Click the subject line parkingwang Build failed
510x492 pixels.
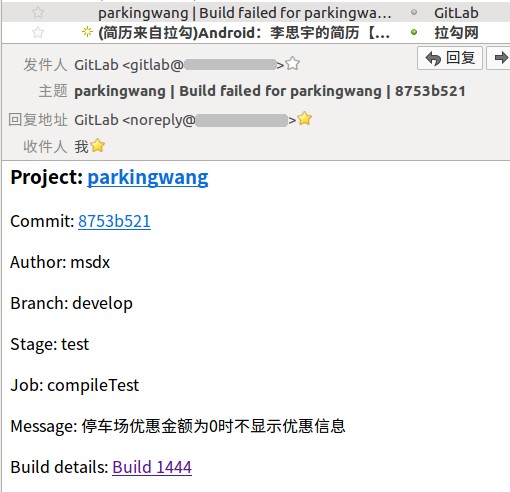pyautogui.click(x=270, y=91)
